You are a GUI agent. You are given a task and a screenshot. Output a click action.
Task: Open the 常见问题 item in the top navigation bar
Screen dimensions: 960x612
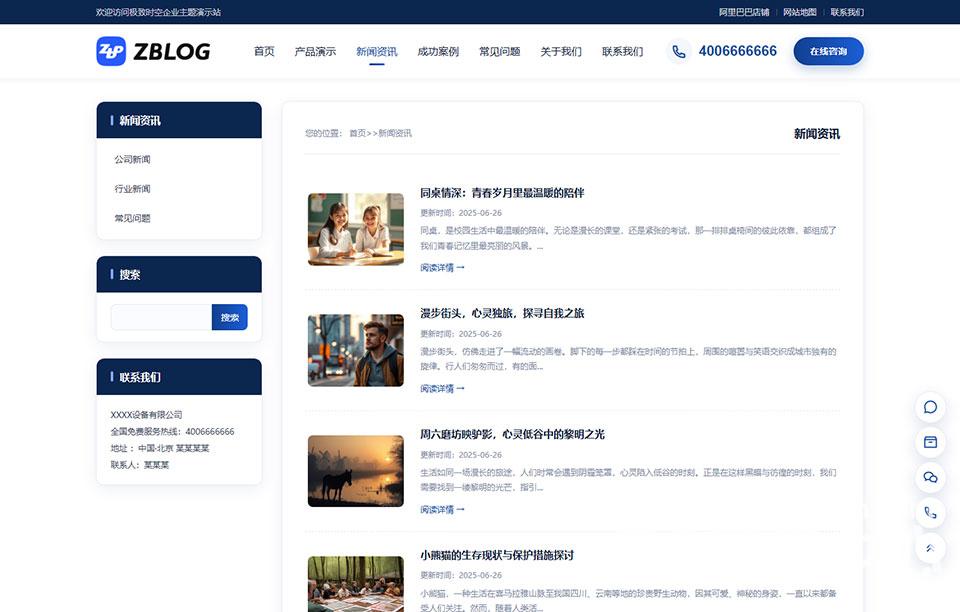point(500,51)
